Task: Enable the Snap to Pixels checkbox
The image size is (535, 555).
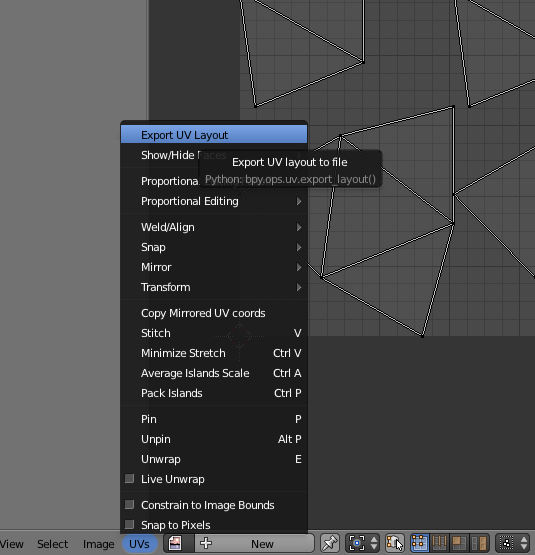Action: coord(130,525)
